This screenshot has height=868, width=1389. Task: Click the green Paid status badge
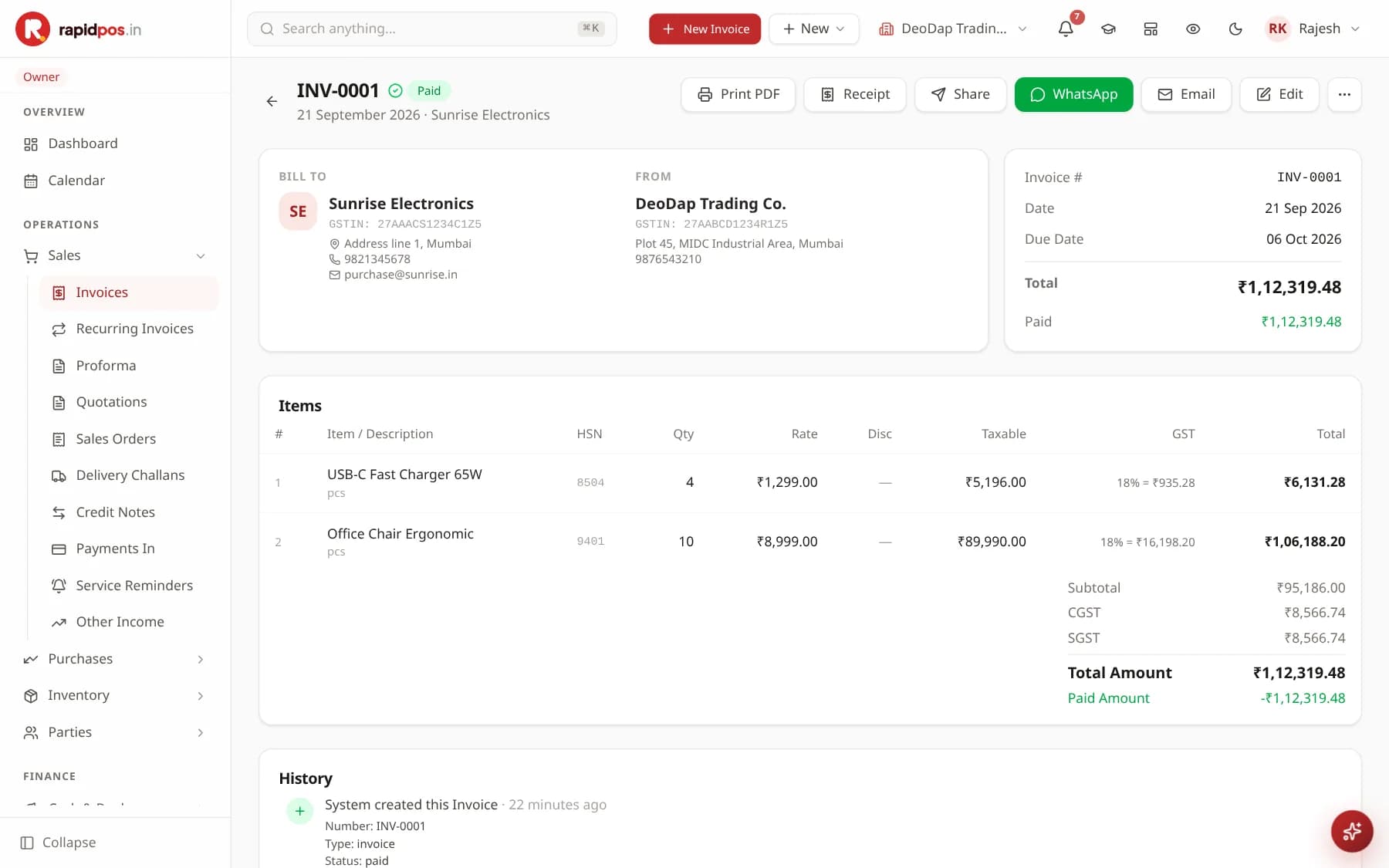click(428, 91)
